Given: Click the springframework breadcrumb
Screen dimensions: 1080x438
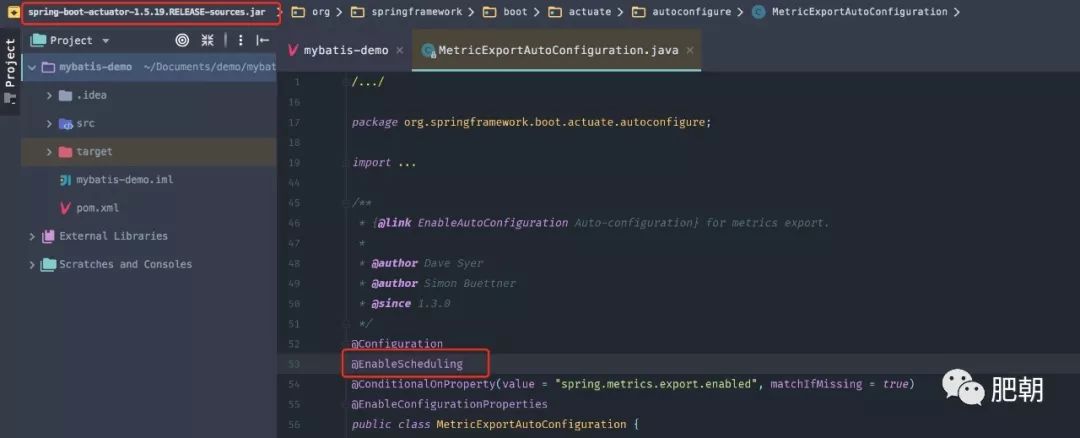Looking at the screenshot, I should tap(417, 12).
